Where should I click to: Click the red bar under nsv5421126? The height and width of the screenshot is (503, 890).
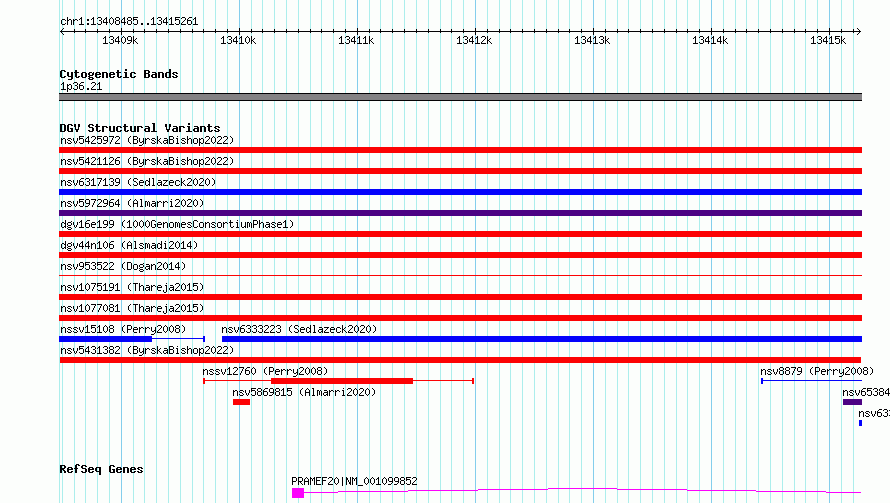(460, 171)
